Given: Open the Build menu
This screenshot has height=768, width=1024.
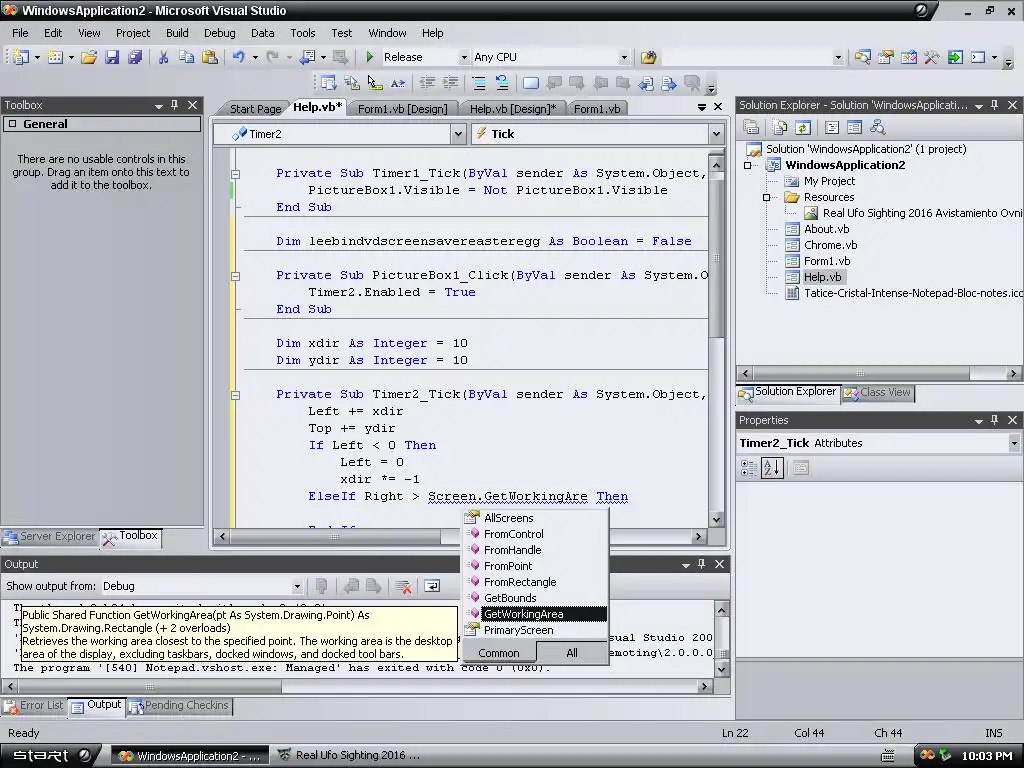Looking at the screenshot, I should click(177, 33).
